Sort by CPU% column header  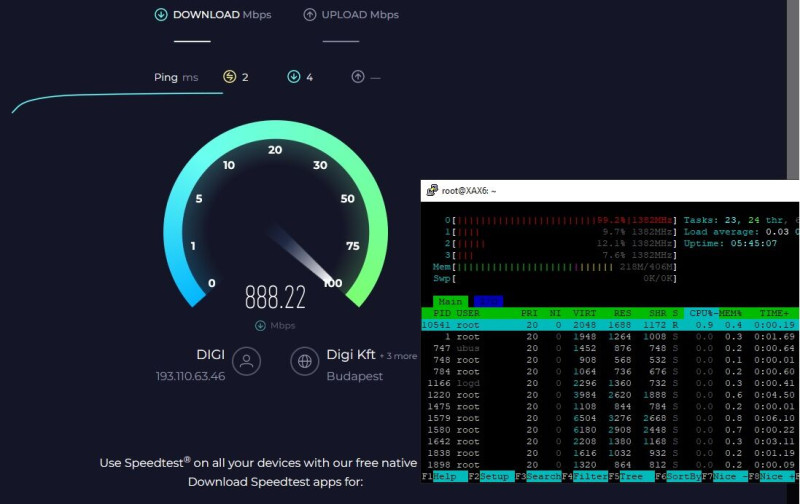[702, 313]
